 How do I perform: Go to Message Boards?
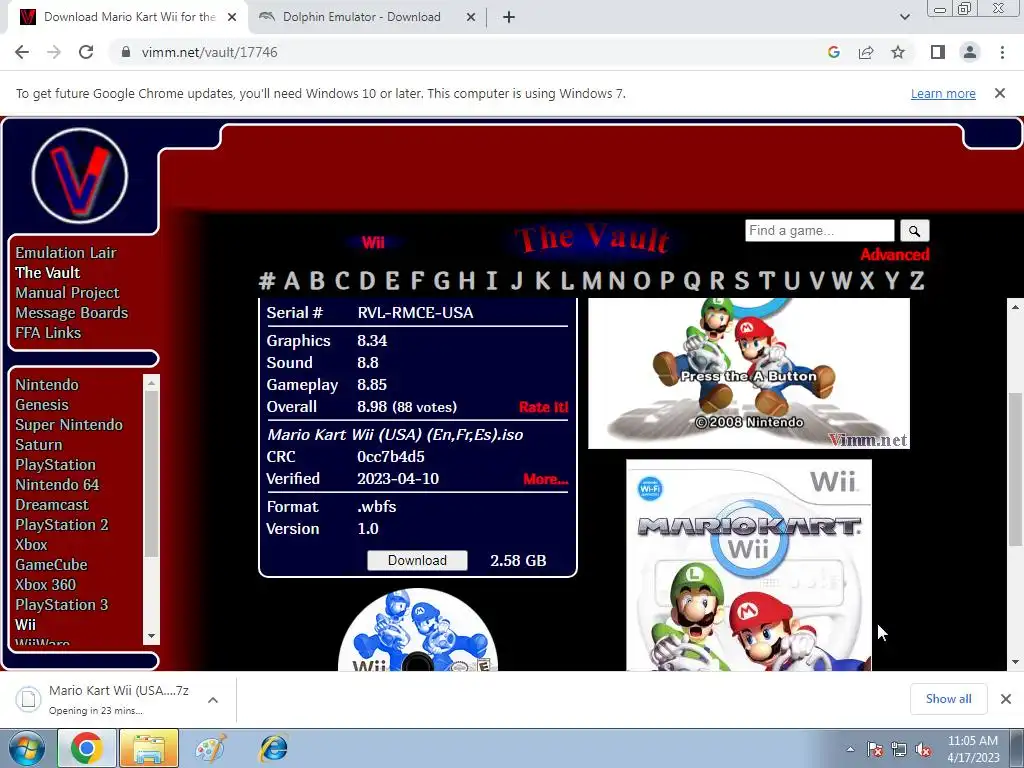pos(71,313)
